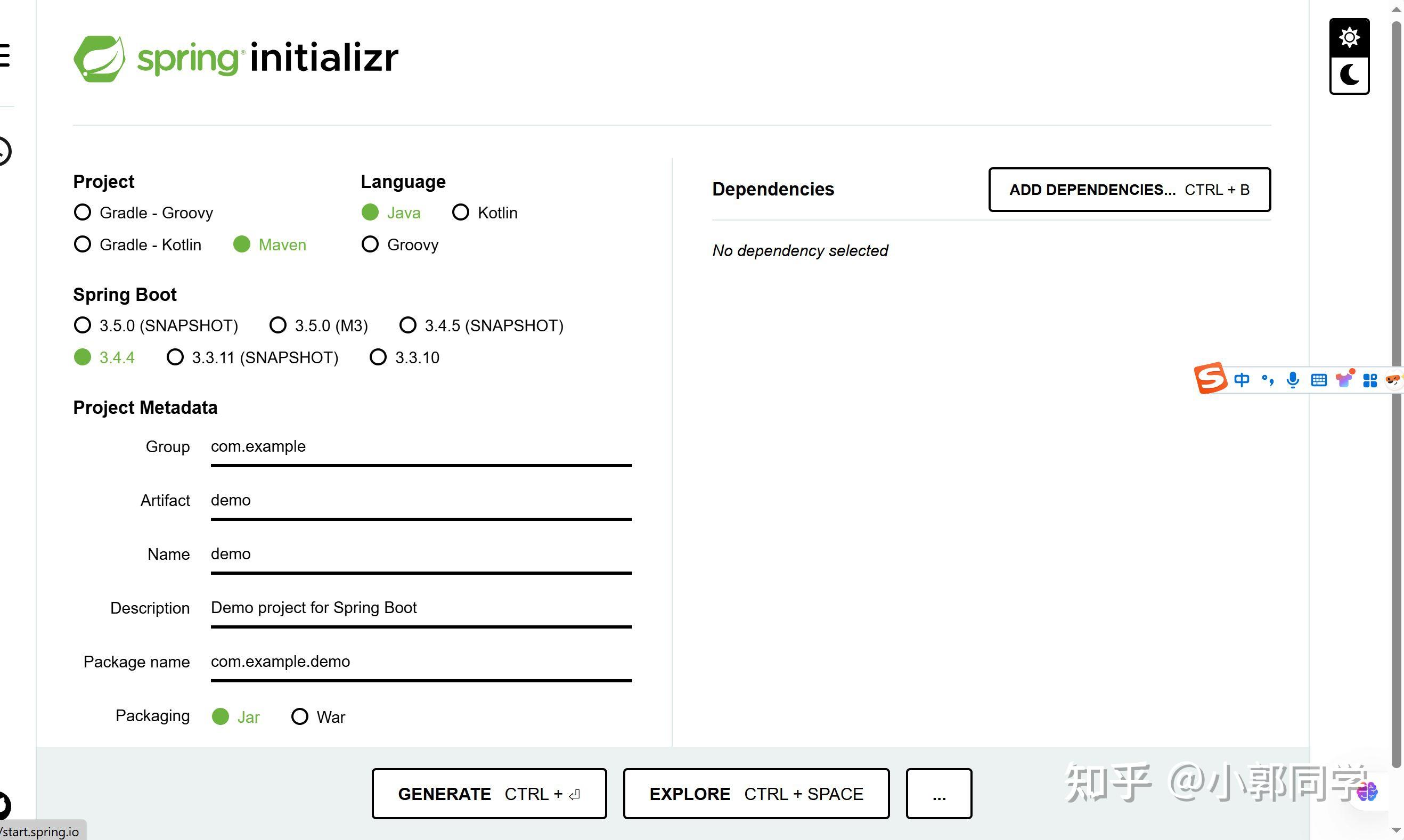Click the page scrollbar down arrow

point(1397,830)
